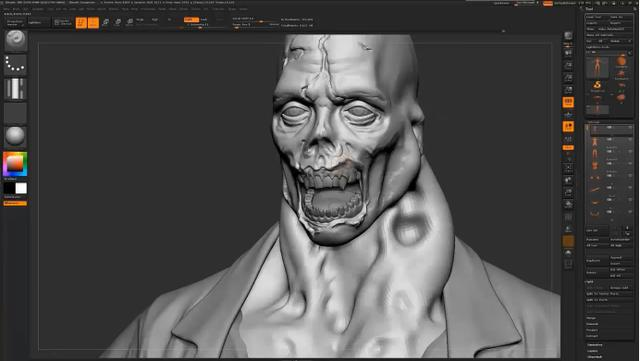
Task: Expand the Extract subsection
Action: [x=592, y=336]
